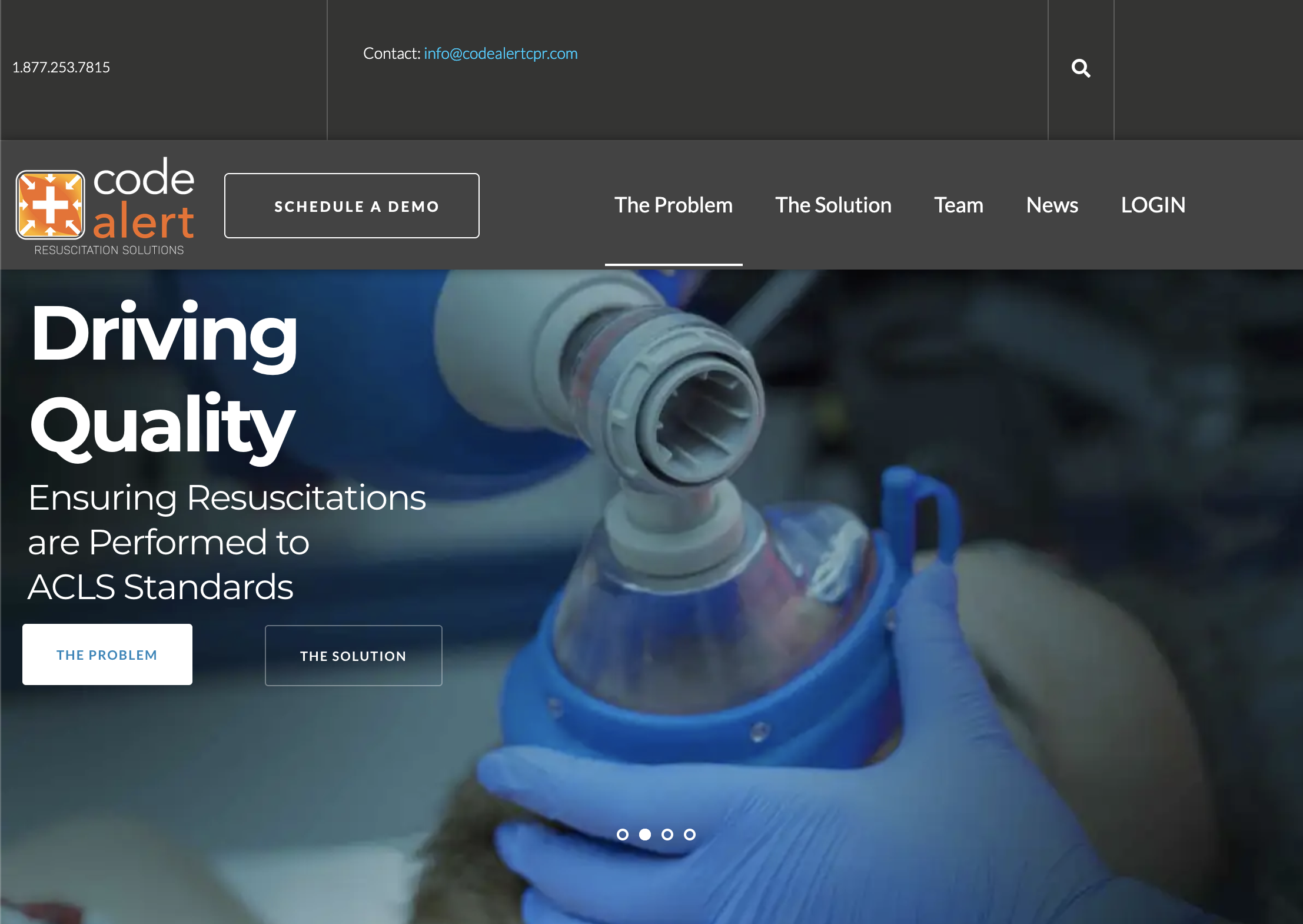Viewport: 1303px width, 924px height.
Task: Click the Resuscitation Solutions tagline
Action: click(109, 250)
